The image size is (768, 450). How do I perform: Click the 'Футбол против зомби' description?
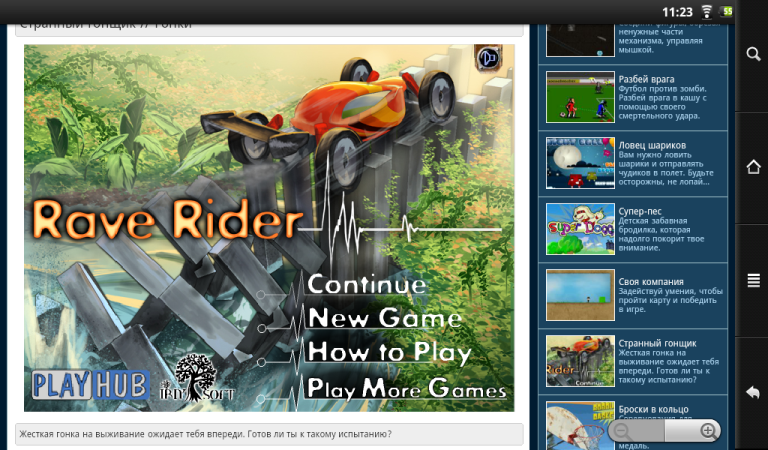(662, 102)
